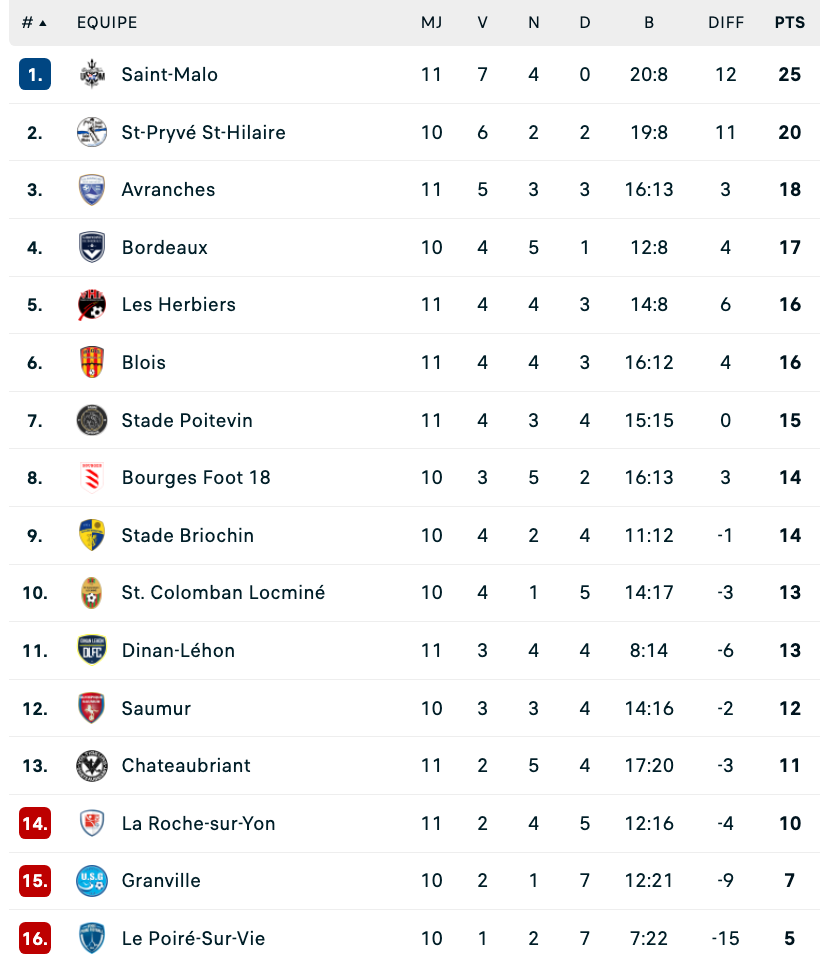Select the EQUIPE column header
820x966 pixels.
tap(107, 23)
